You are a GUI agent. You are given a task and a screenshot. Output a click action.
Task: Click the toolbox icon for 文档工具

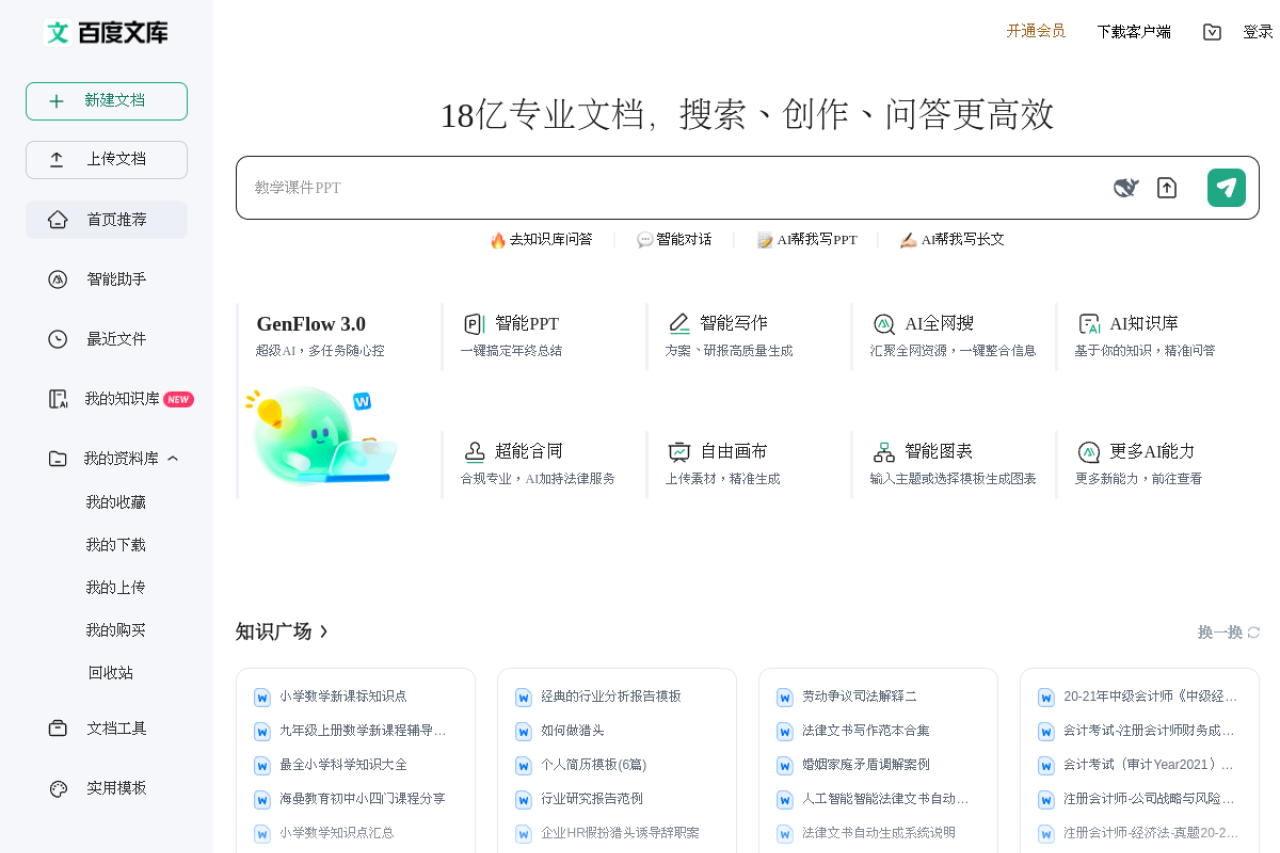[58, 728]
